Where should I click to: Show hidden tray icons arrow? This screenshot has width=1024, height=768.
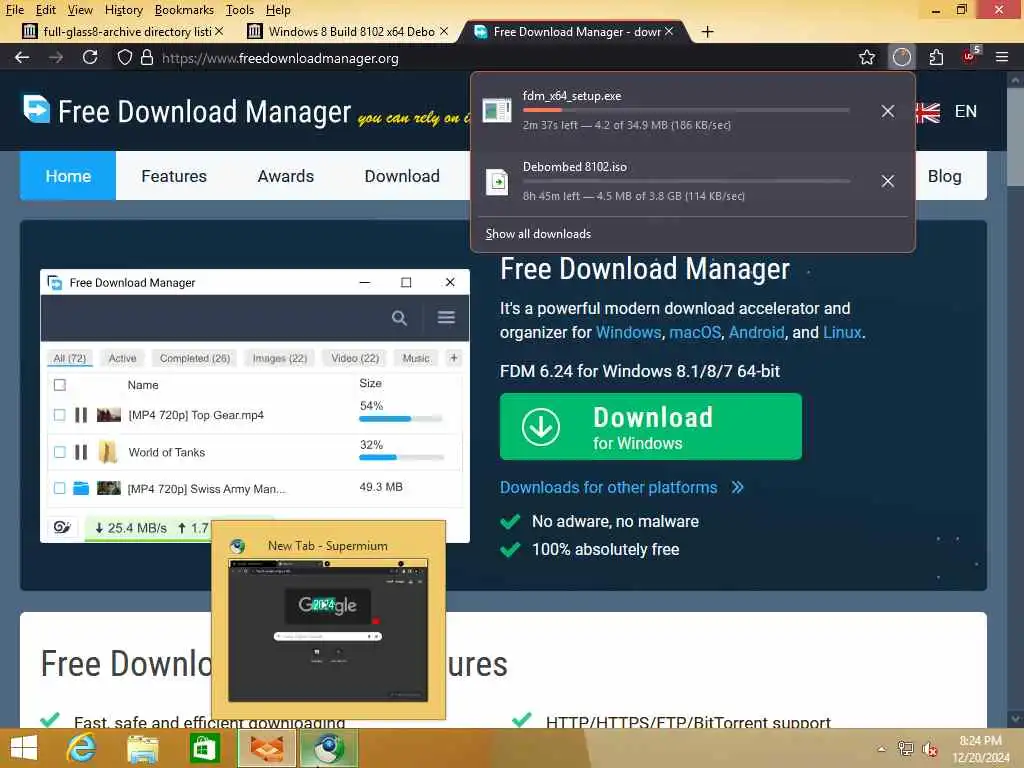pyautogui.click(x=881, y=749)
